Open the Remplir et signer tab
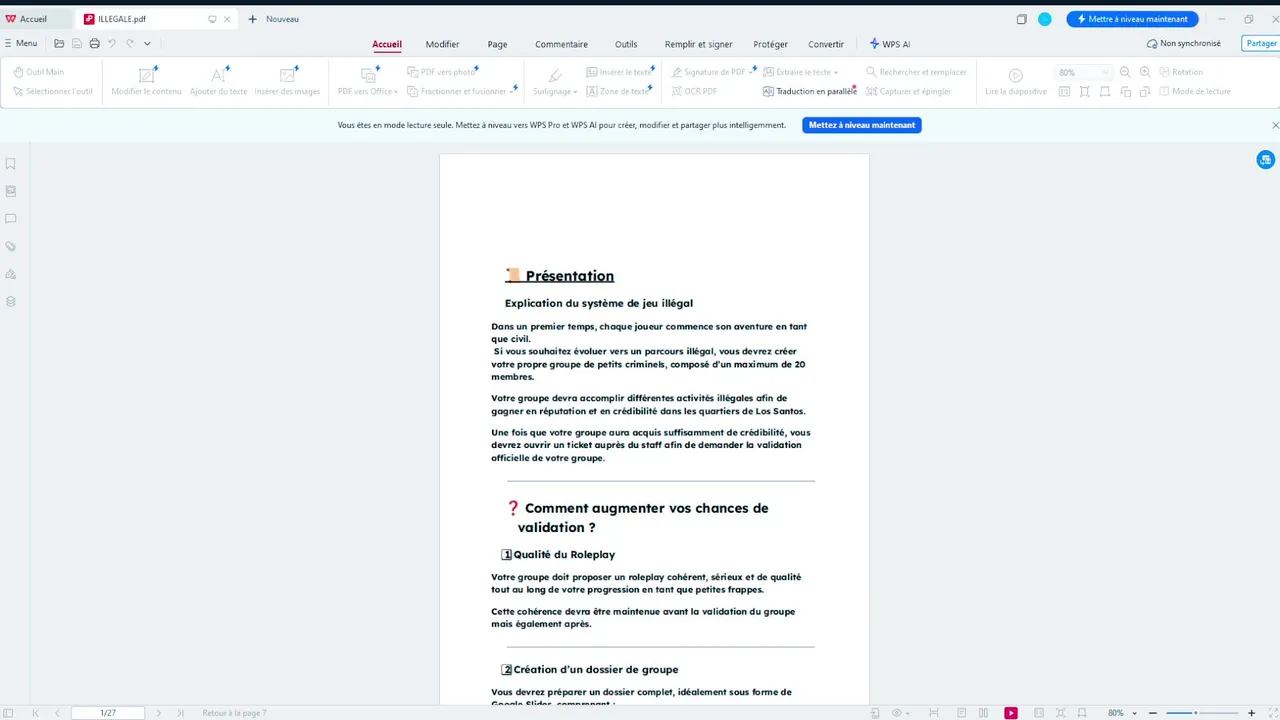This screenshot has width=1280, height=720. (x=698, y=44)
